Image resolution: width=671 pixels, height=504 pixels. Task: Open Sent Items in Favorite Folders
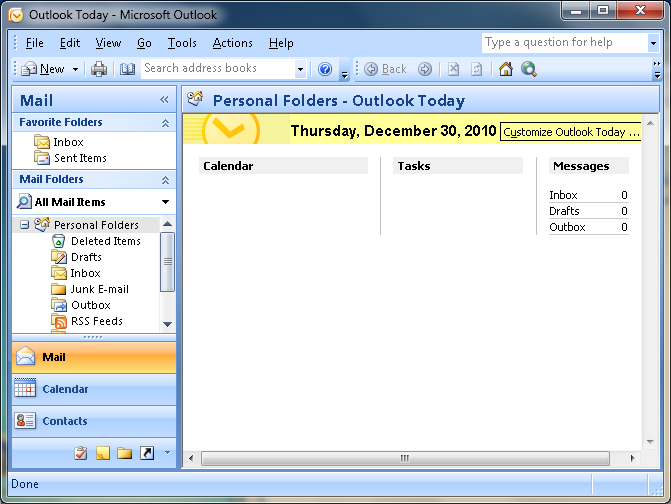[80, 158]
